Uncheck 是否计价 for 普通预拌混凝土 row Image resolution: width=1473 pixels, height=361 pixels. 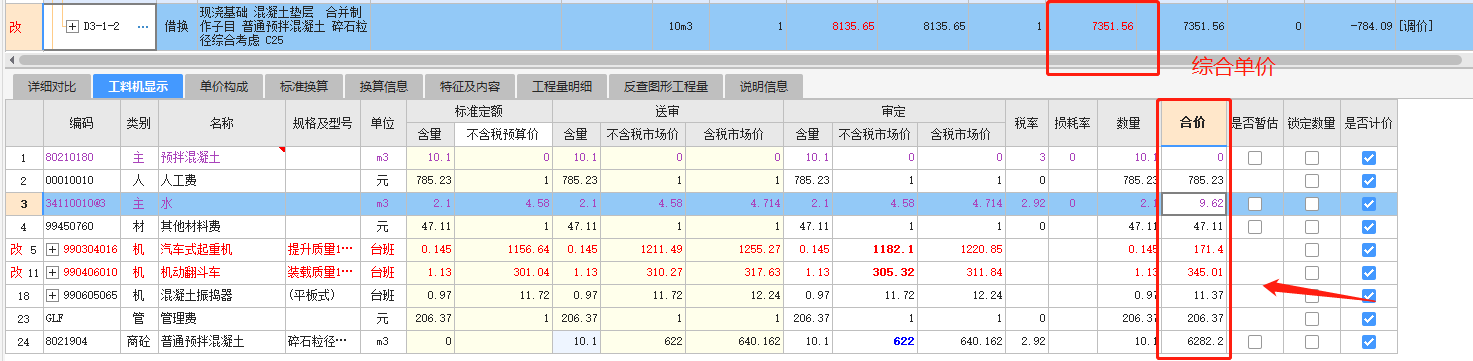(x=1369, y=342)
